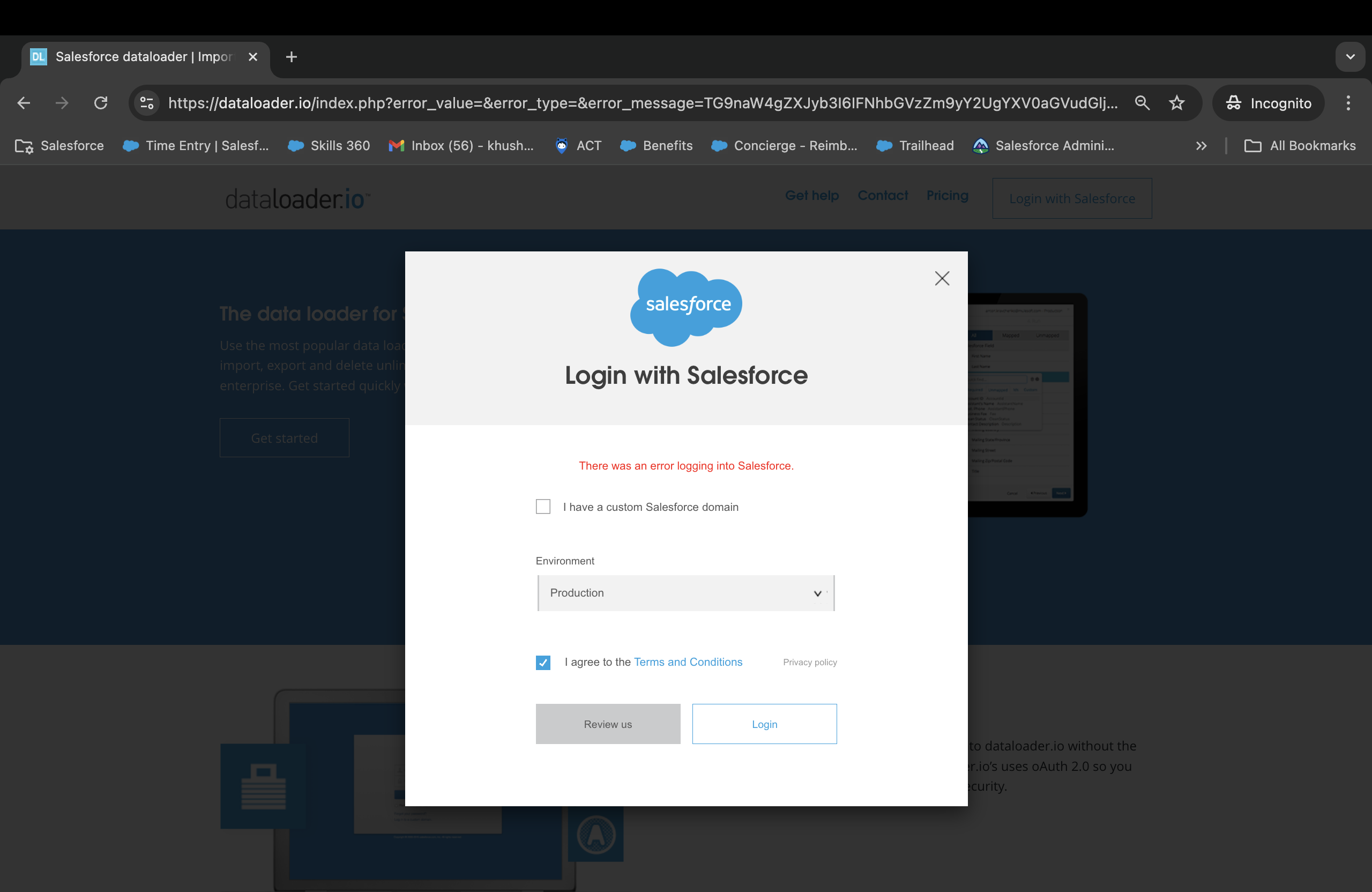Open Chrome three-dot menu

click(1348, 103)
